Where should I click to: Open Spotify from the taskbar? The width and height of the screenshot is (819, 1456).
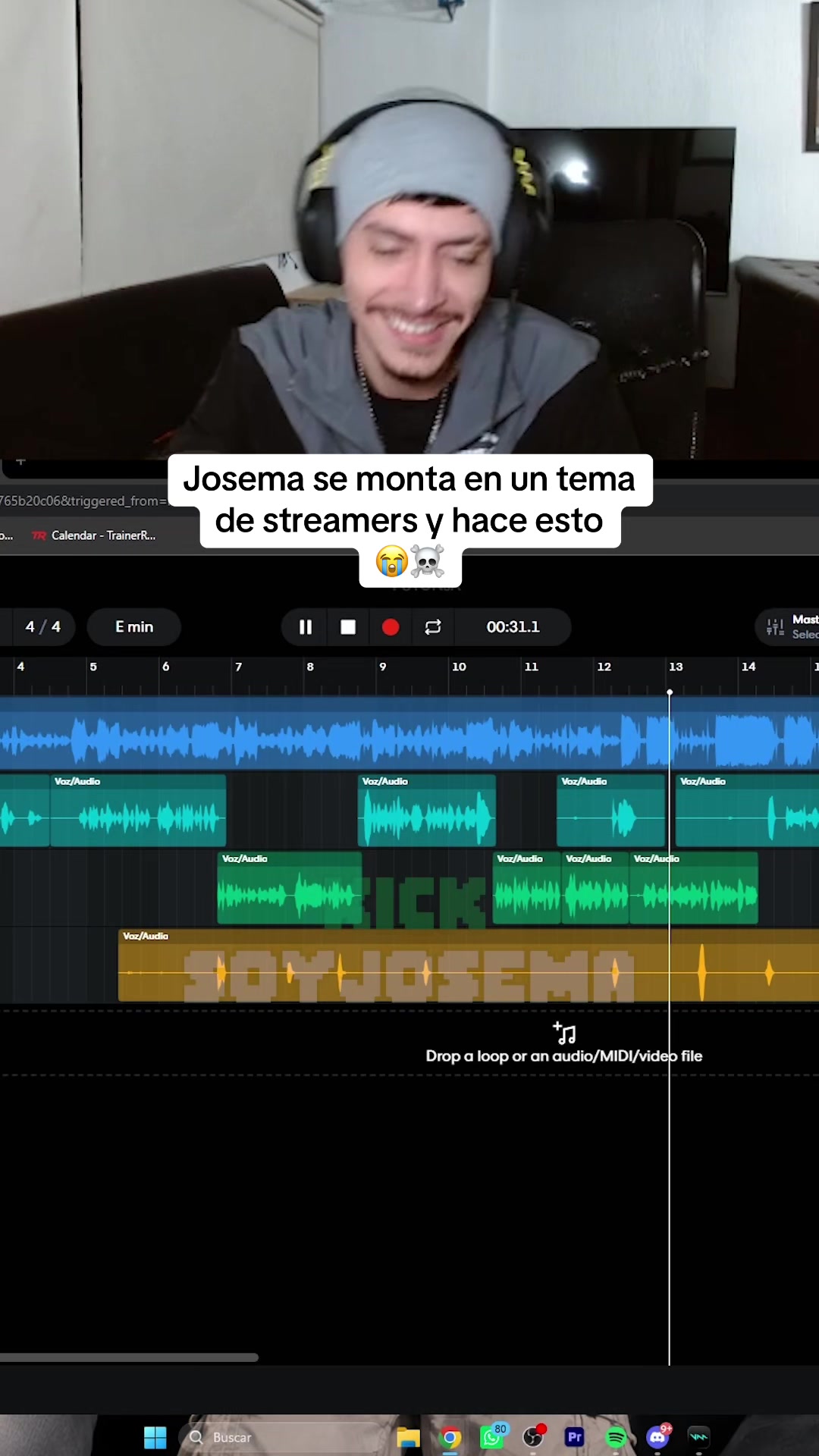[x=617, y=1437]
